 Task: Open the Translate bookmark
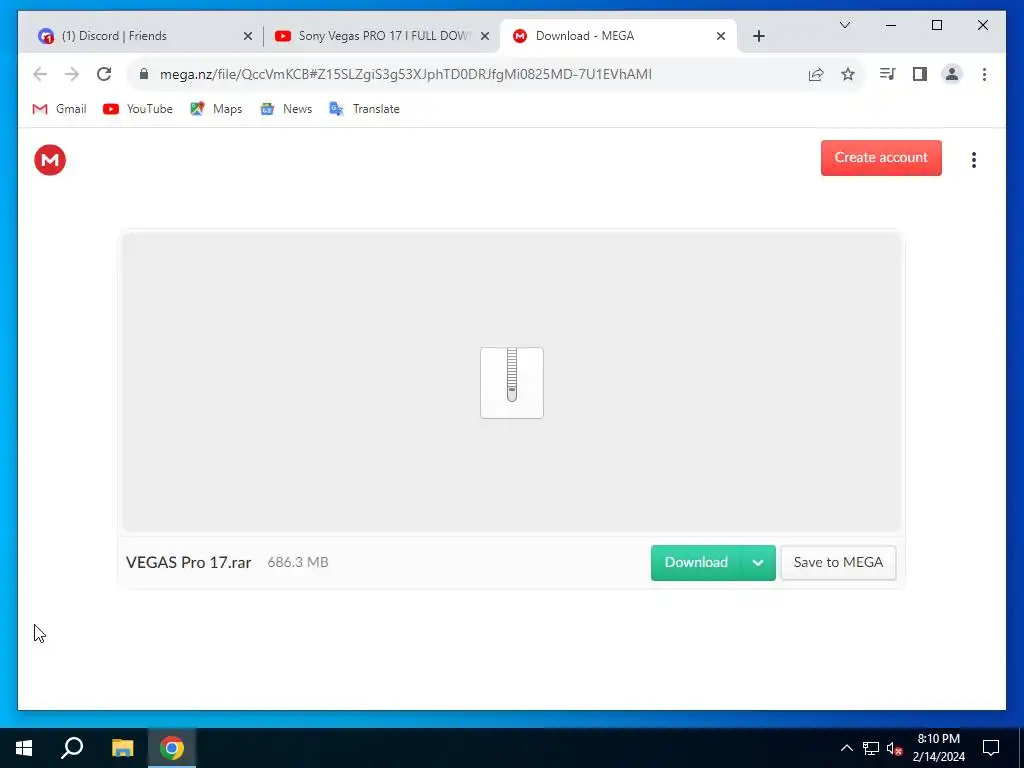(x=364, y=109)
